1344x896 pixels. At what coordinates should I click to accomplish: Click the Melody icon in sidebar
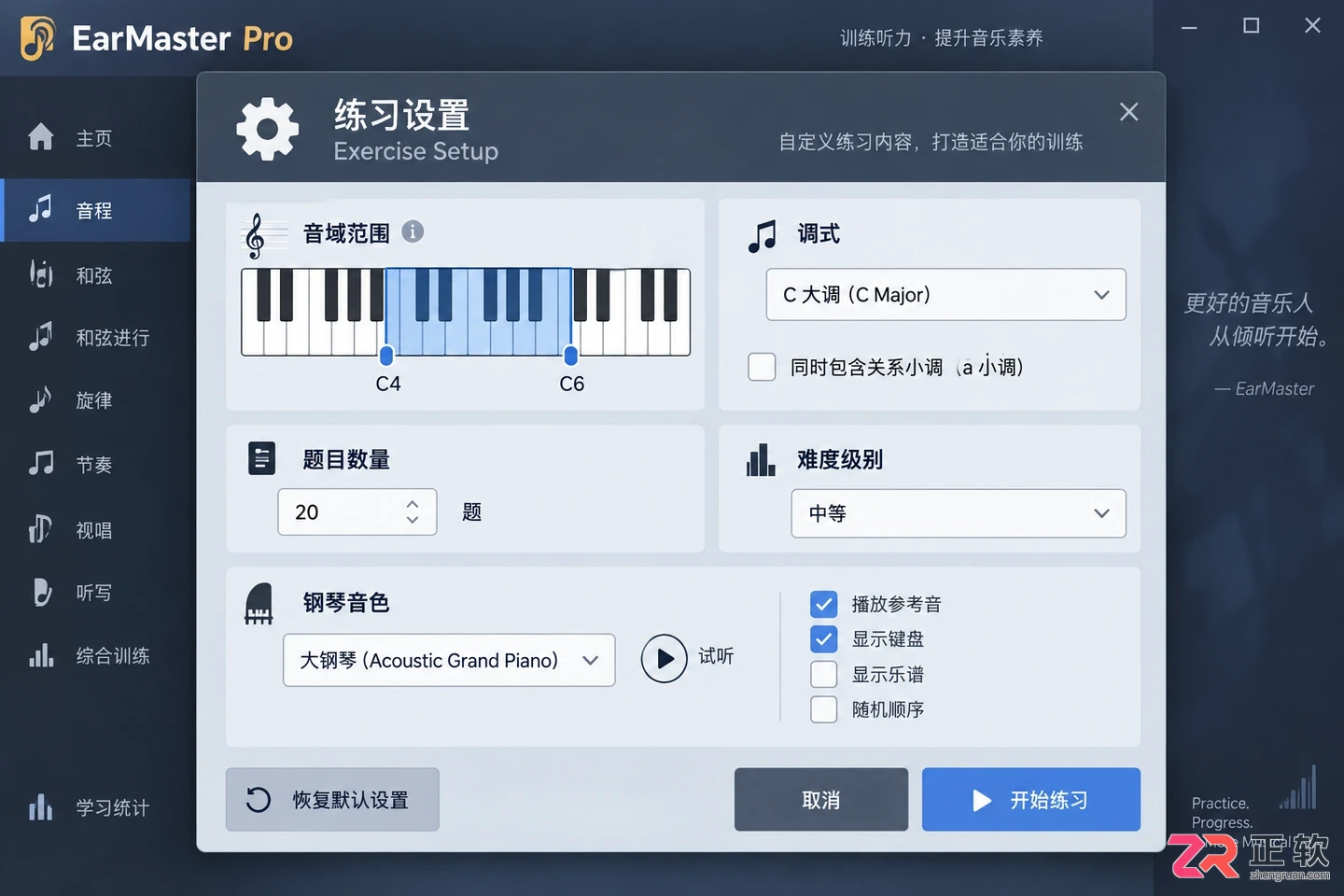[x=40, y=399]
